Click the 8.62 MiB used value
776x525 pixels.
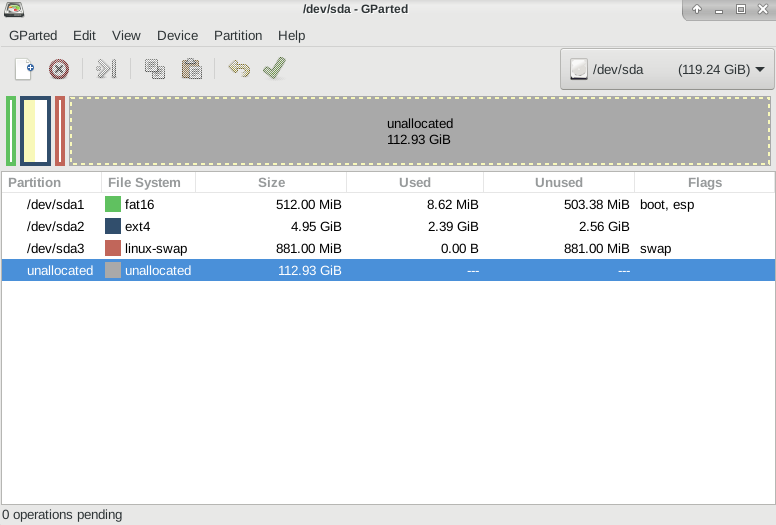(x=453, y=204)
